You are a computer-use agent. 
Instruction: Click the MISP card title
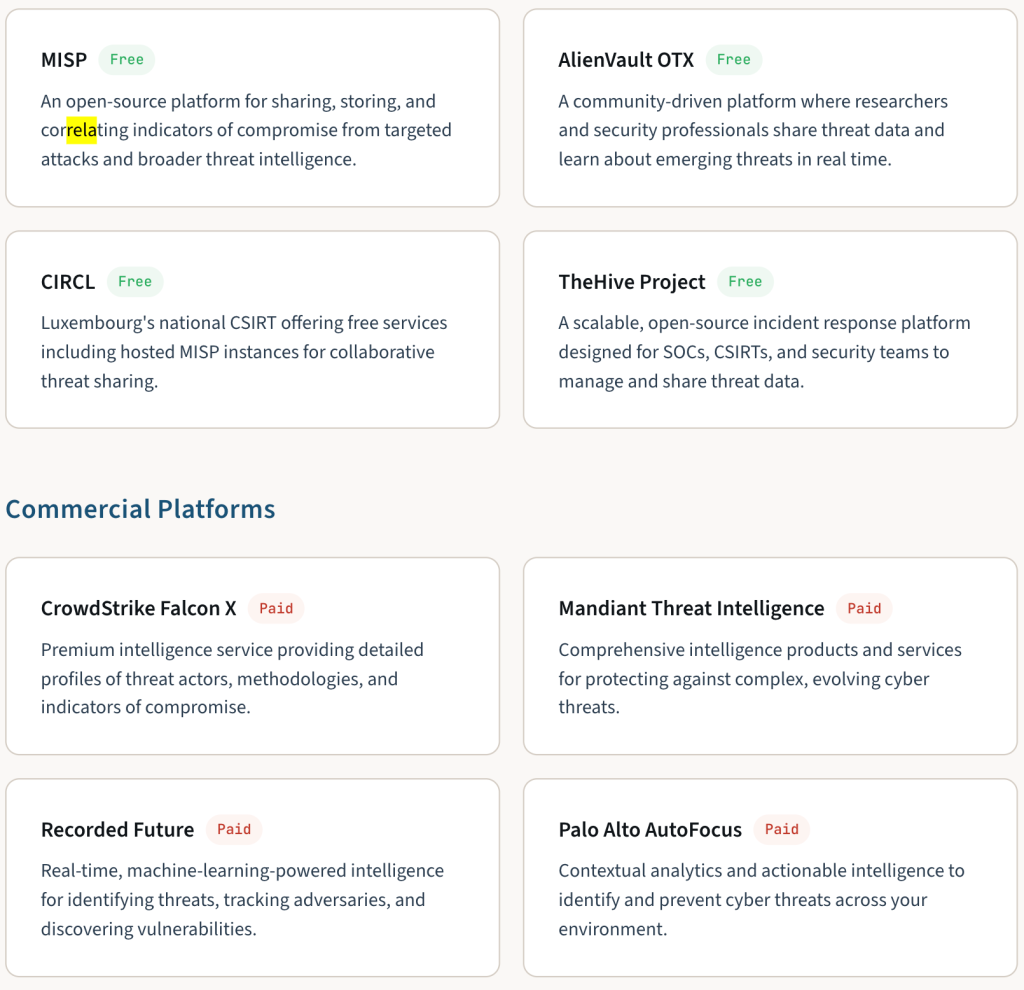[x=64, y=60]
